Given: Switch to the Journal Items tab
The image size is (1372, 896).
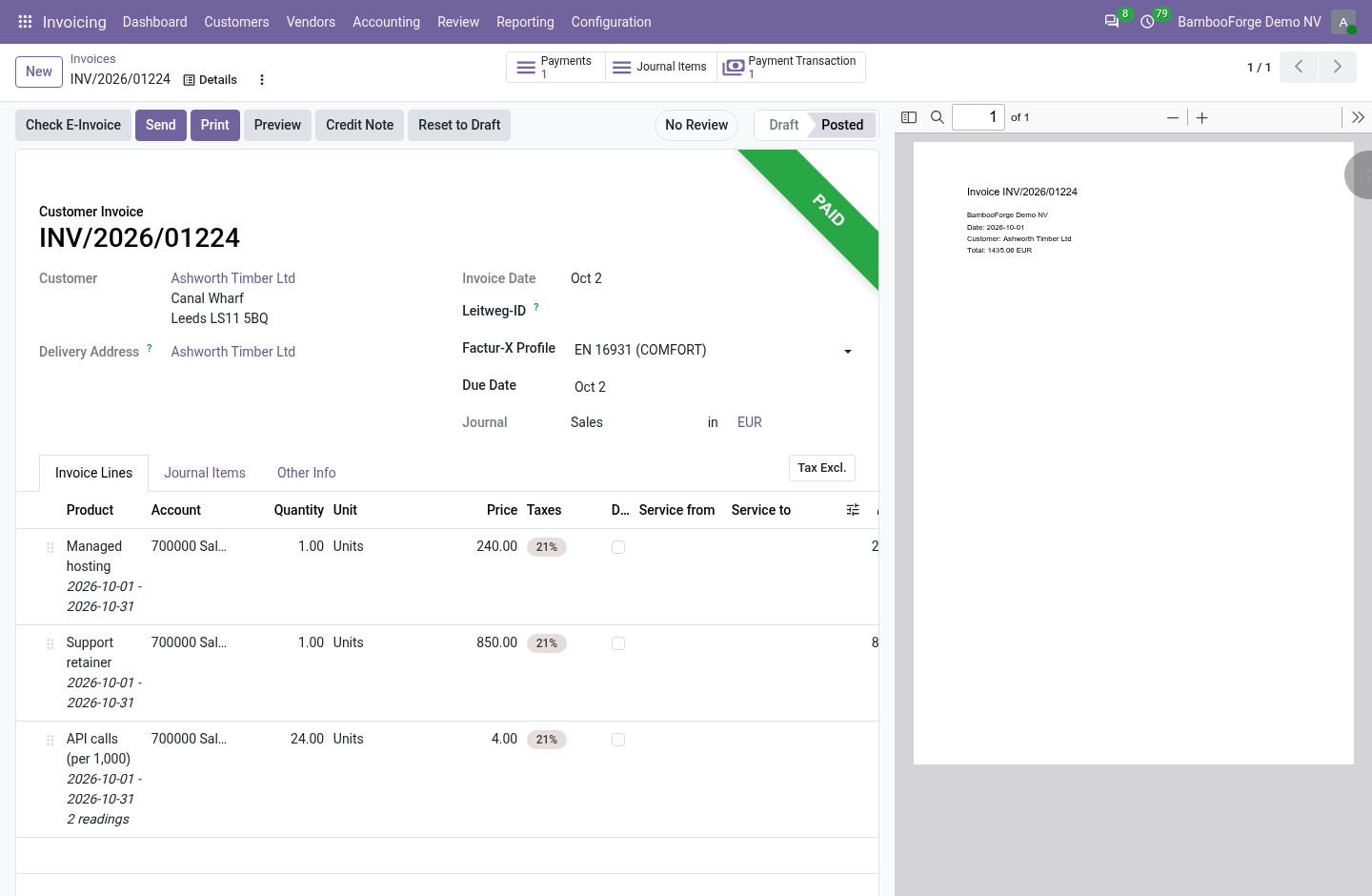Looking at the screenshot, I should pos(205,473).
